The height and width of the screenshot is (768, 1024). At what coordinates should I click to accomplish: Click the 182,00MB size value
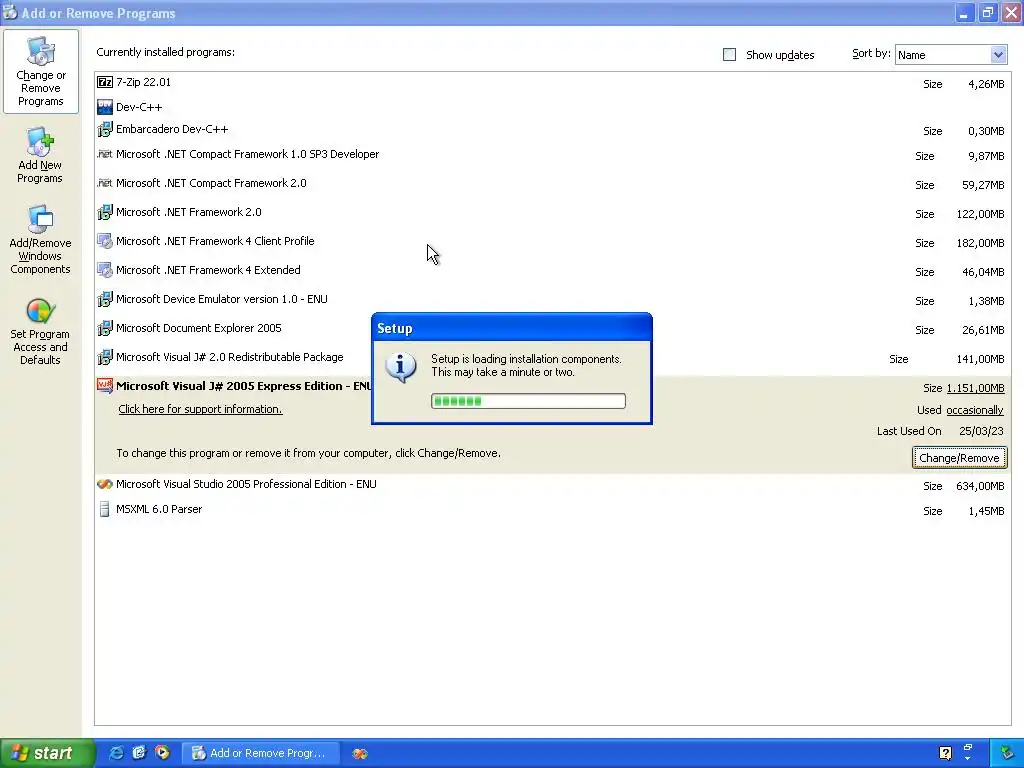coord(980,243)
